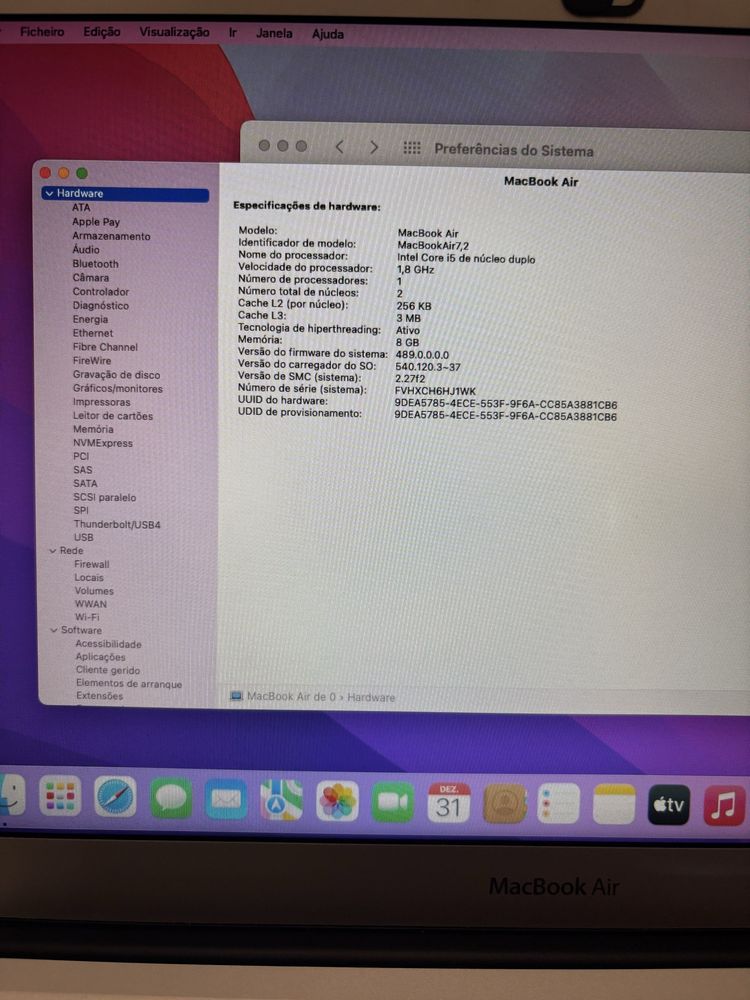The width and height of the screenshot is (750, 1000).
Task: Select PCI in the sidebar
Action: [x=81, y=456]
